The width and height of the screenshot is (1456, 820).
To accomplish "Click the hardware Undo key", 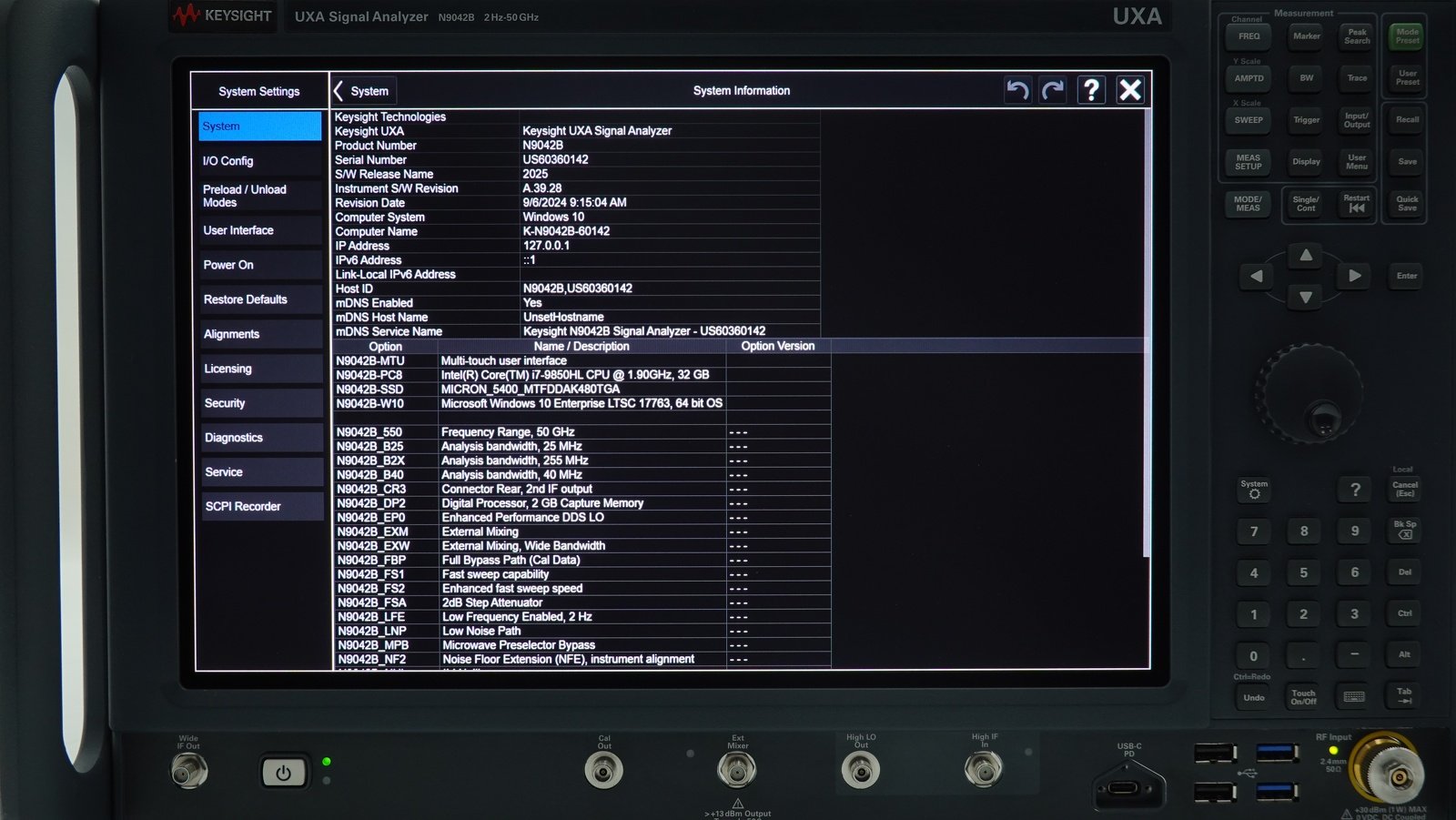I will point(1254,697).
